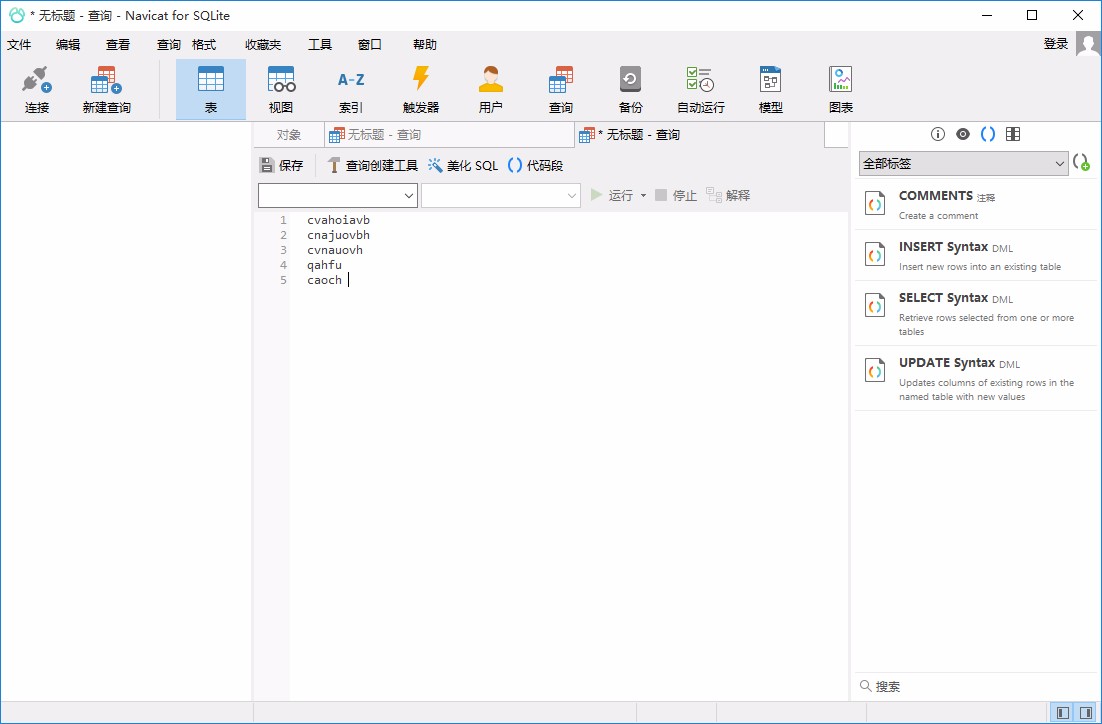This screenshot has height=724, width=1102.
Task: Expand the Run (运行) dropdown arrow
Action: tap(643, 195)
